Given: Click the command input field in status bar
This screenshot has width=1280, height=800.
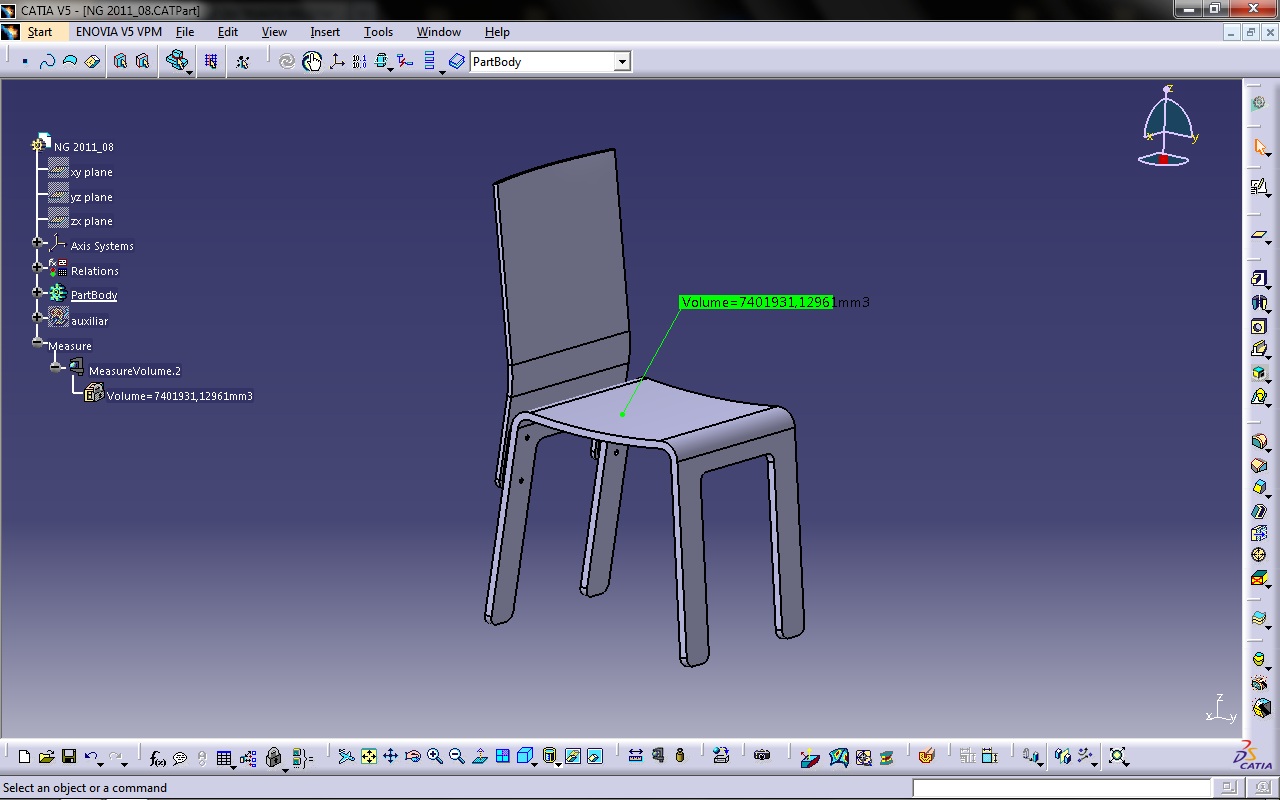Looking at the screenshot, I should (1062, 788).
